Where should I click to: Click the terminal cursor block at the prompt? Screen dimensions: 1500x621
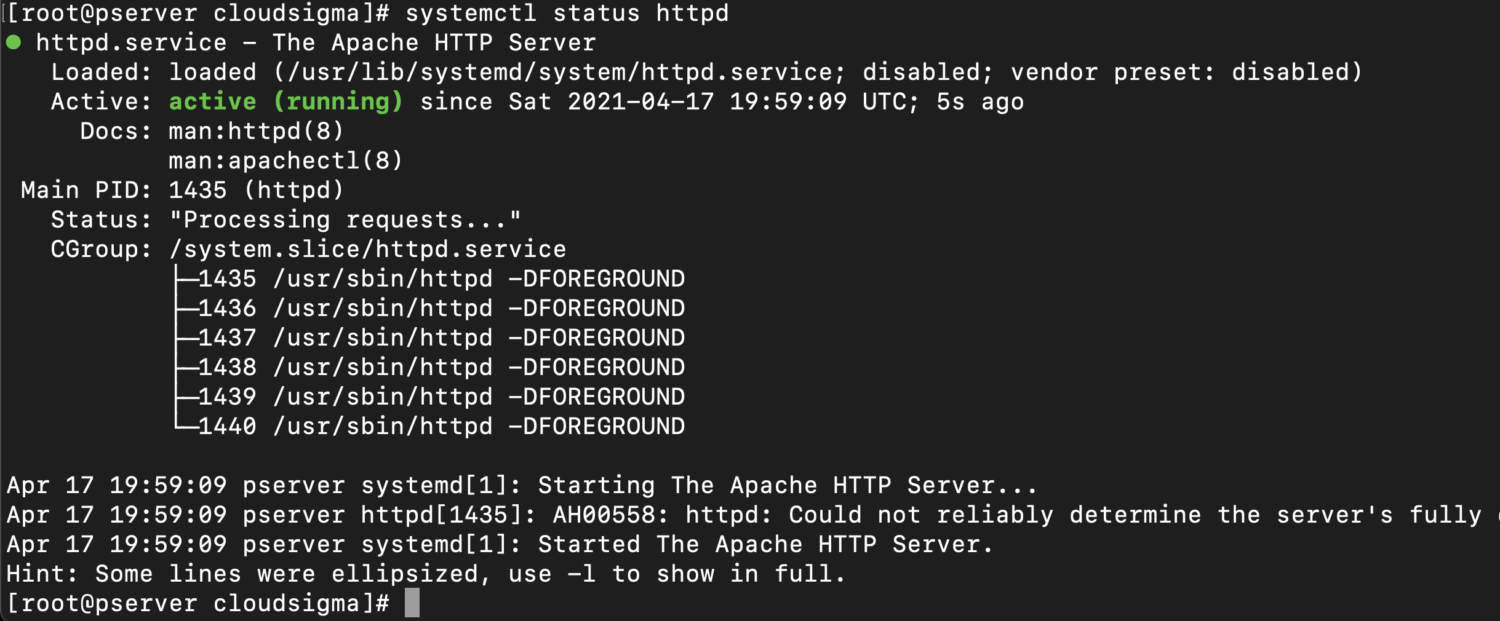click(412, 604)
